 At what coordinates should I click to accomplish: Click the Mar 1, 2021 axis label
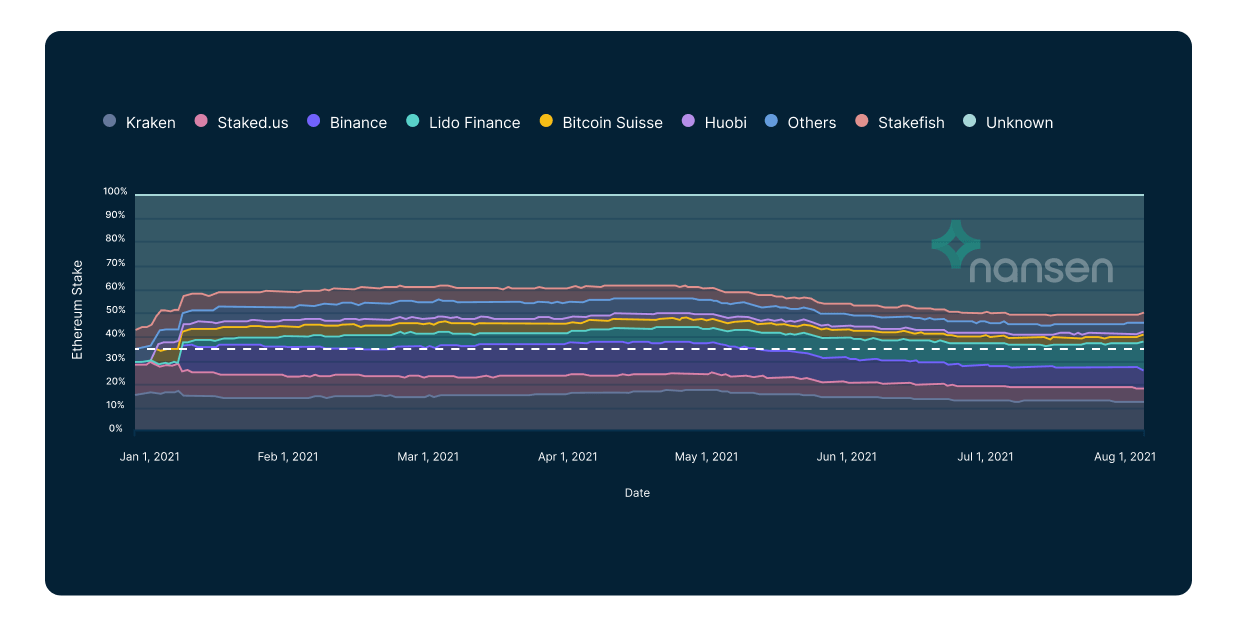428,456
